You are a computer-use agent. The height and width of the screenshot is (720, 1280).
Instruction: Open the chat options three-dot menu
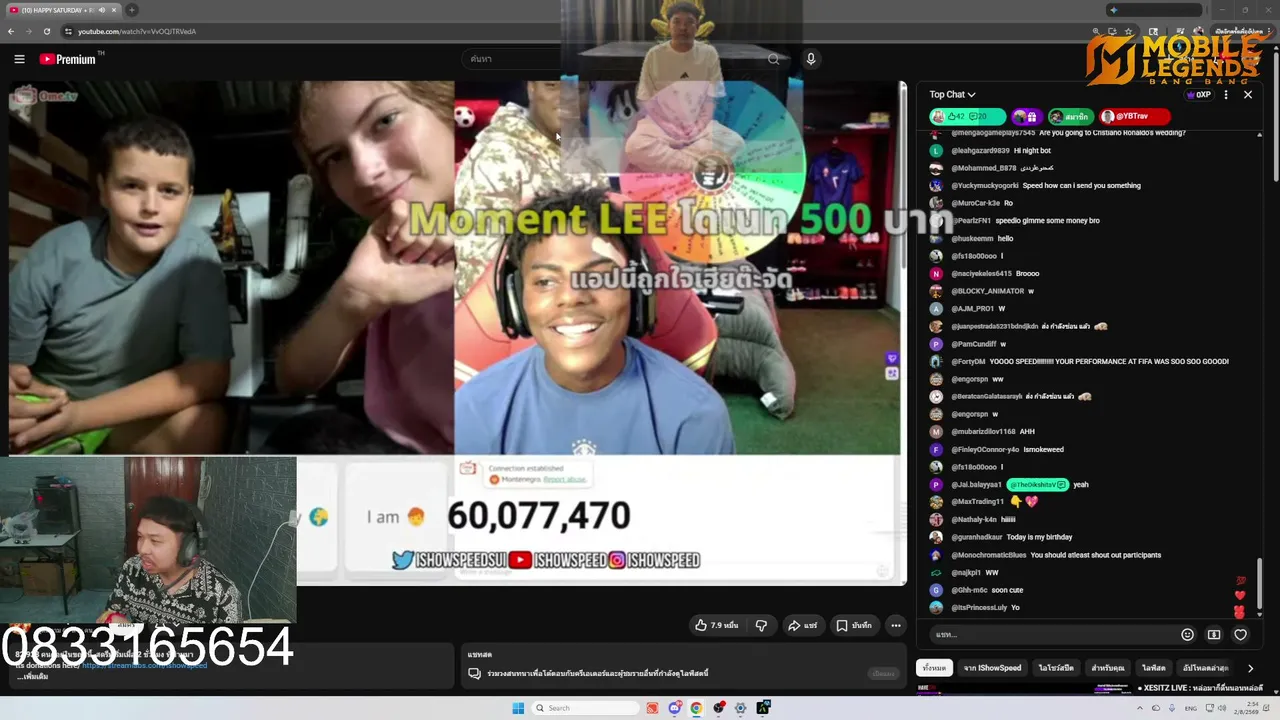click(x=1226, y=94)
